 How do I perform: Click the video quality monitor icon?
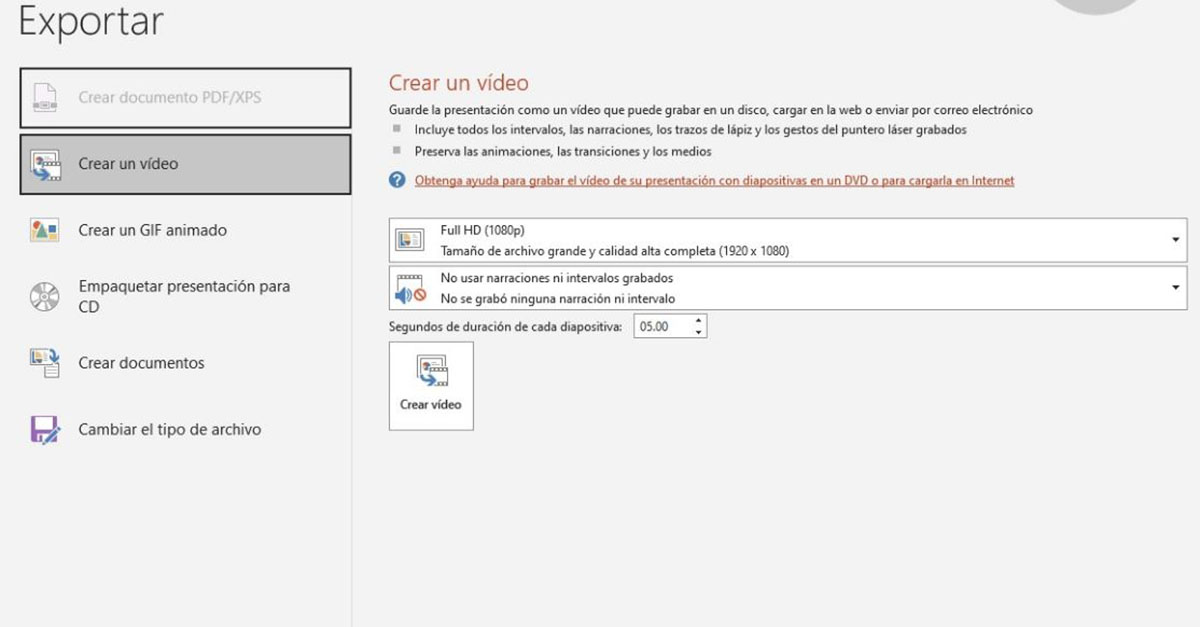[410, 238]
